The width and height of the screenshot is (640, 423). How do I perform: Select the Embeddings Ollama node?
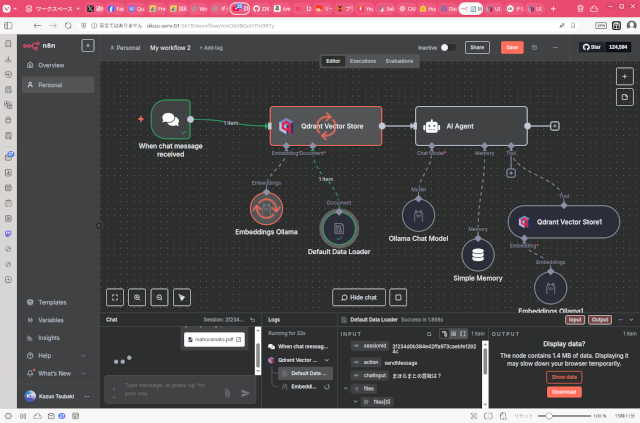point(266,209)
